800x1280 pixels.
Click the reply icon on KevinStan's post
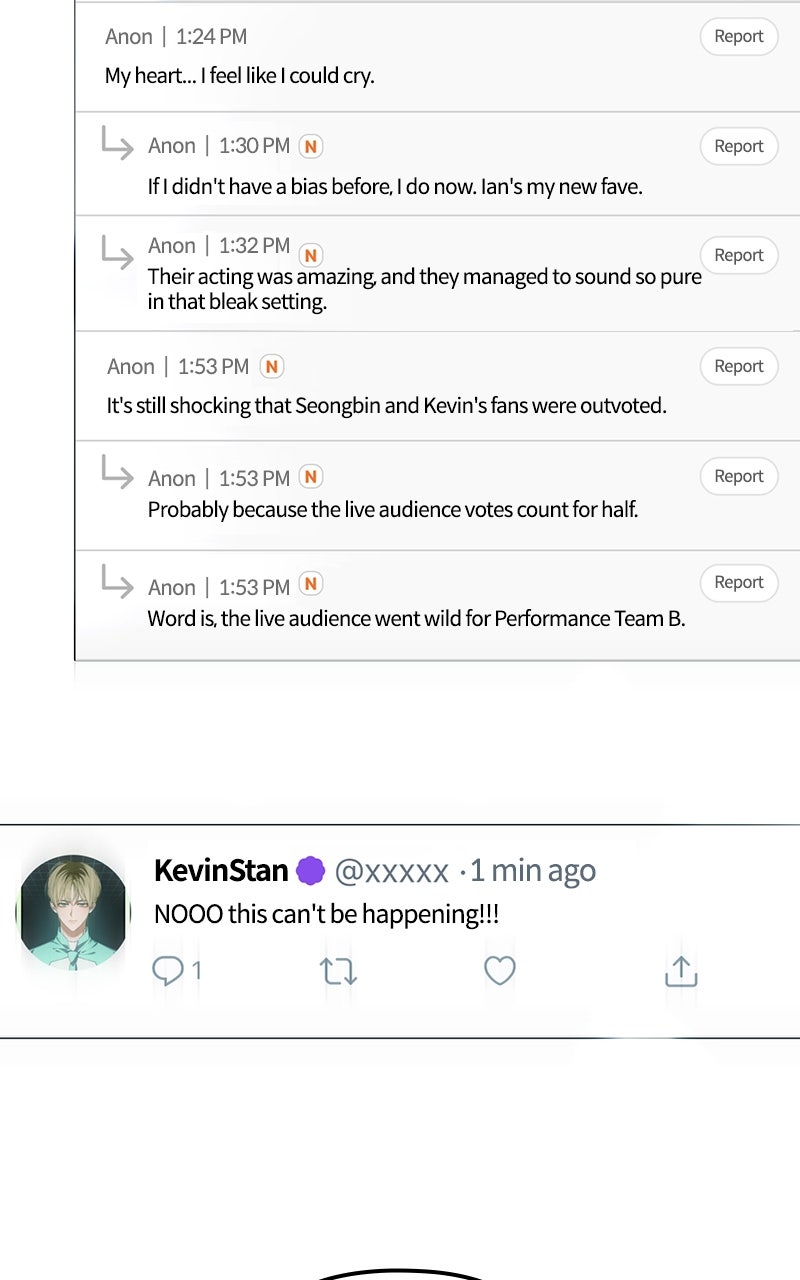167,970
